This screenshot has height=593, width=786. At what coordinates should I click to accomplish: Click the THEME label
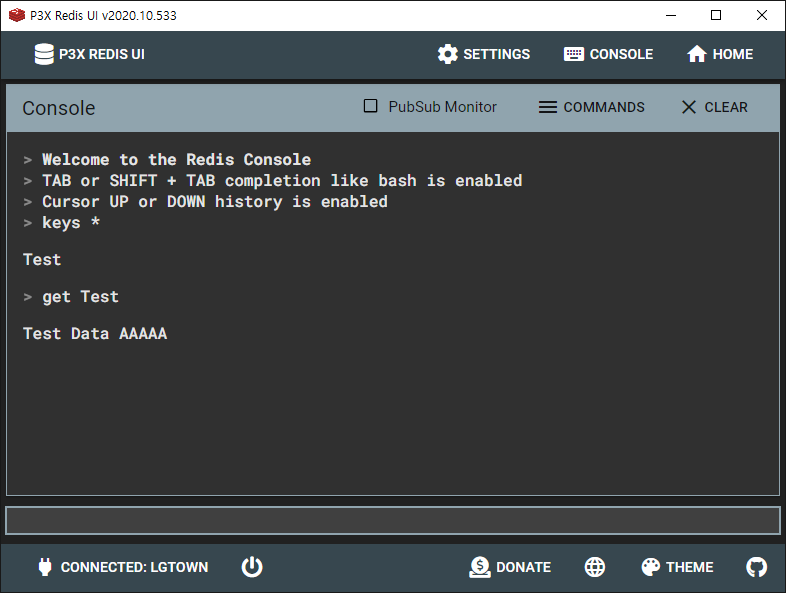pyautogui.click(x=689, y=567)
